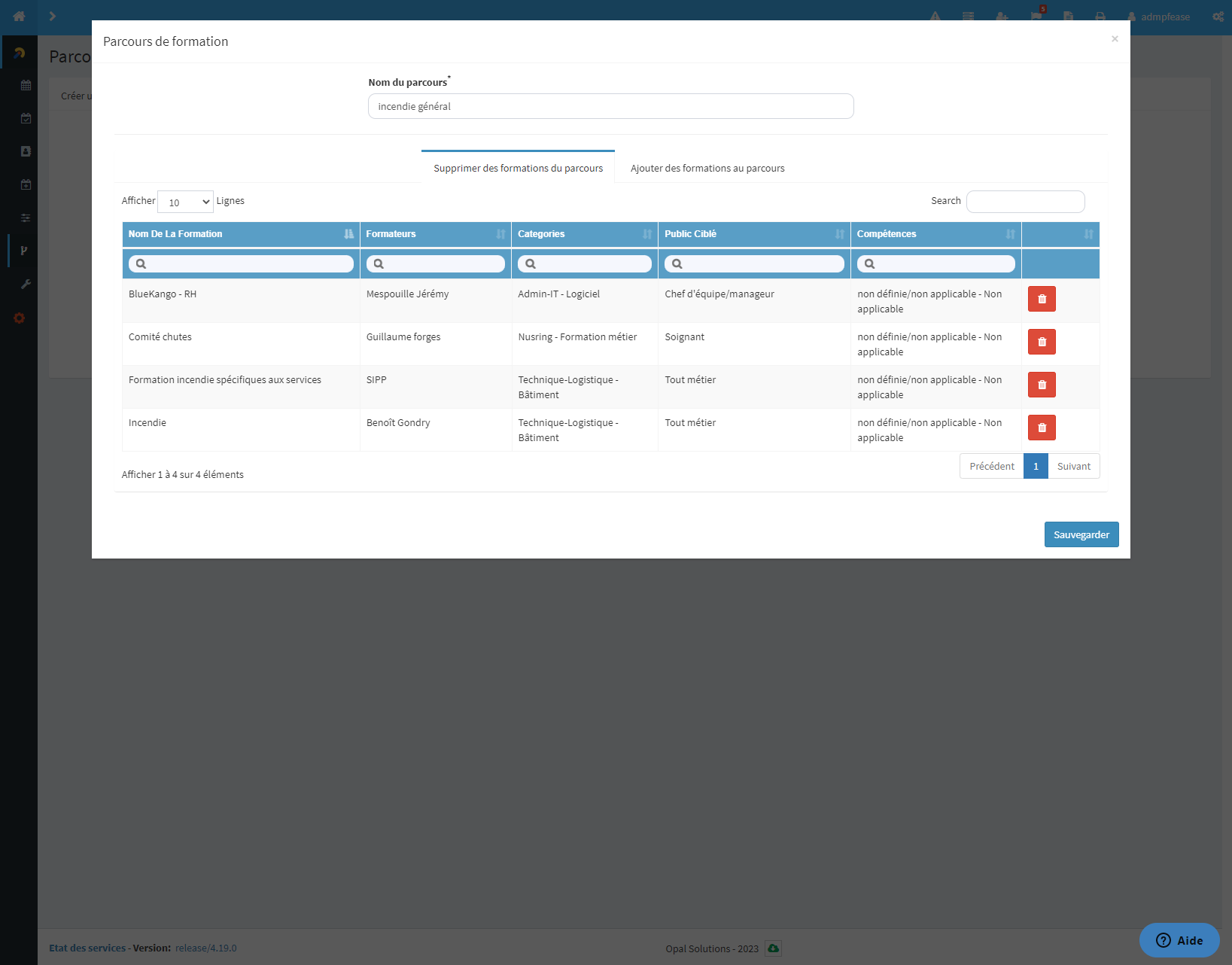Close the Parcours de formation dialog
The height and width of the screenshot is (965, 1232).
[x=1115, y=39]
